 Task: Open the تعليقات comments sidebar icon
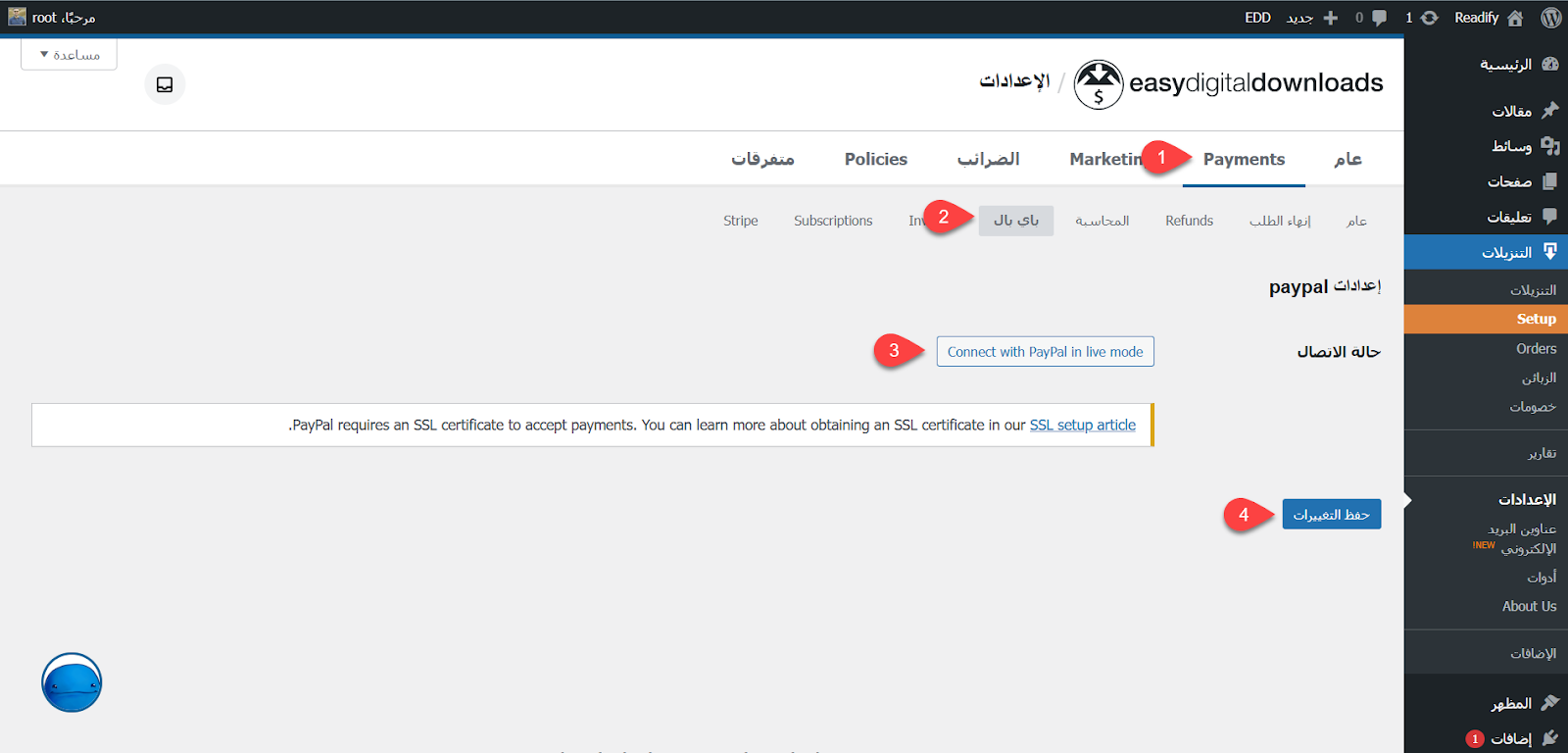click(1550, 216)
